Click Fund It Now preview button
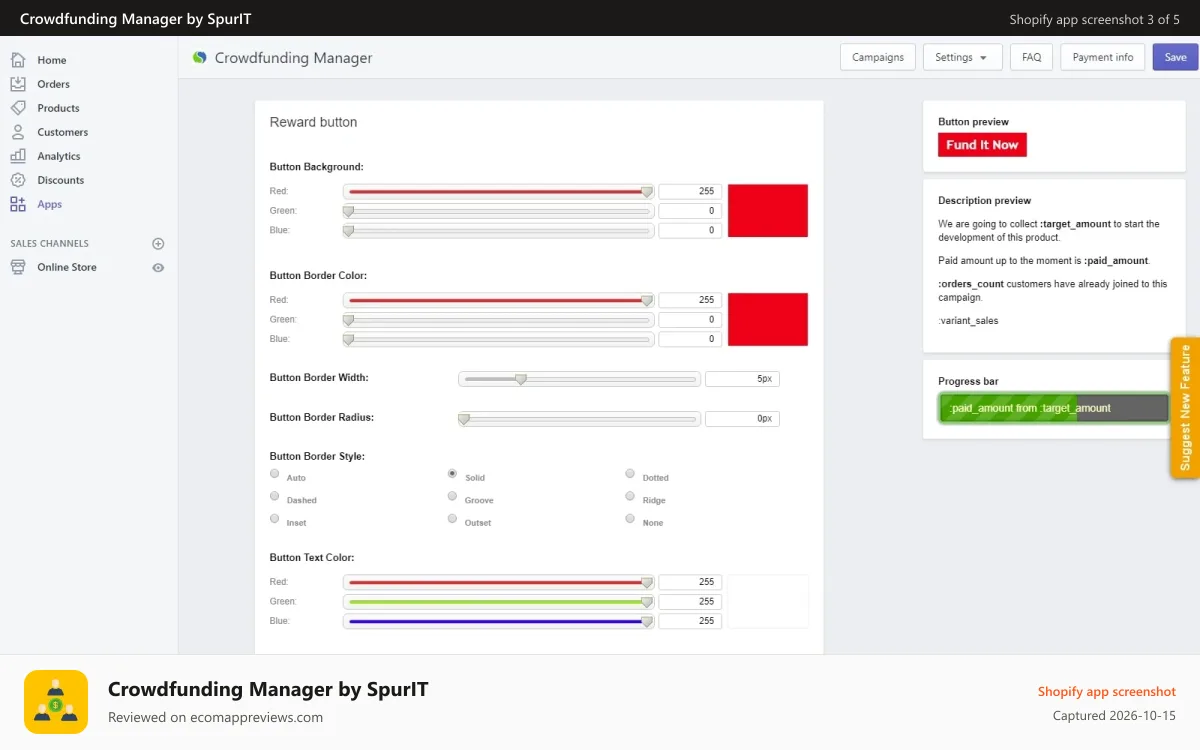The image size is (1200, 750). tap(982, 145)
